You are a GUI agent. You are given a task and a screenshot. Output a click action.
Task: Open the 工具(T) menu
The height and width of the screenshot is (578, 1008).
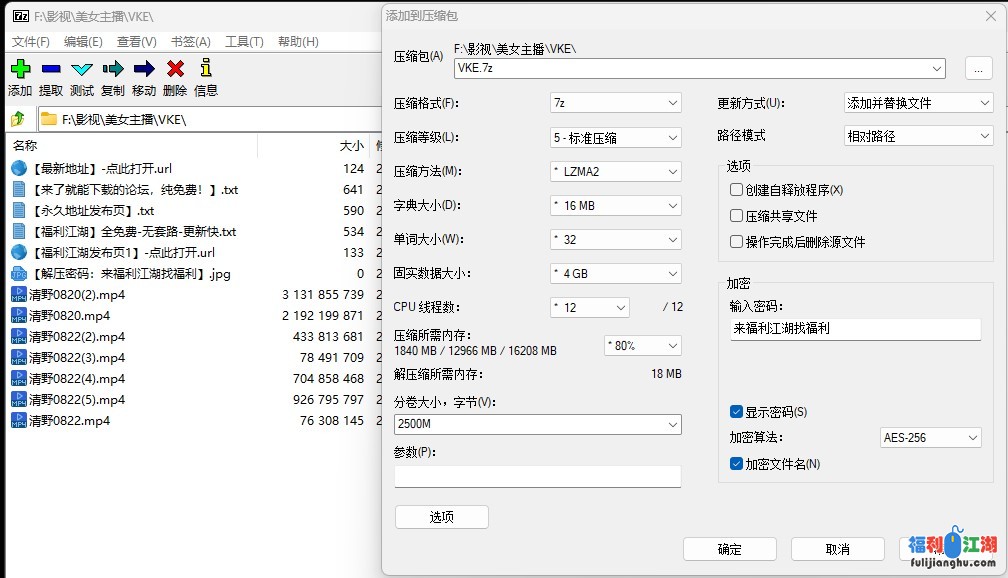point(244,42)
